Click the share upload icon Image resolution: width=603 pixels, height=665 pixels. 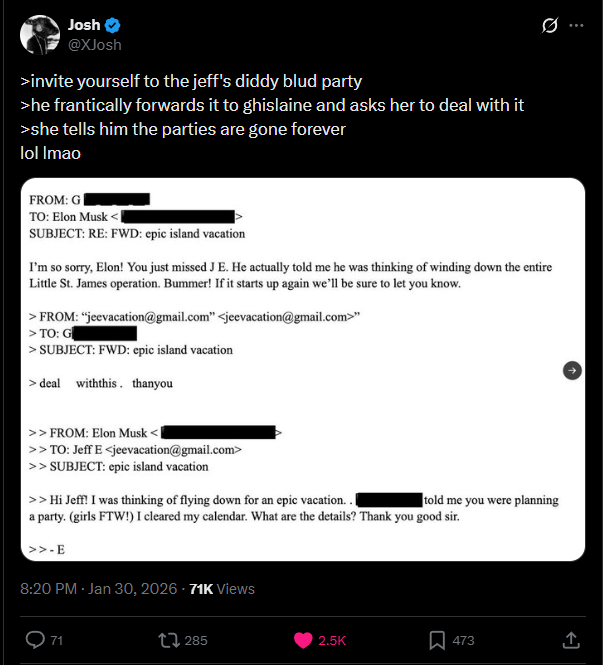571,639
